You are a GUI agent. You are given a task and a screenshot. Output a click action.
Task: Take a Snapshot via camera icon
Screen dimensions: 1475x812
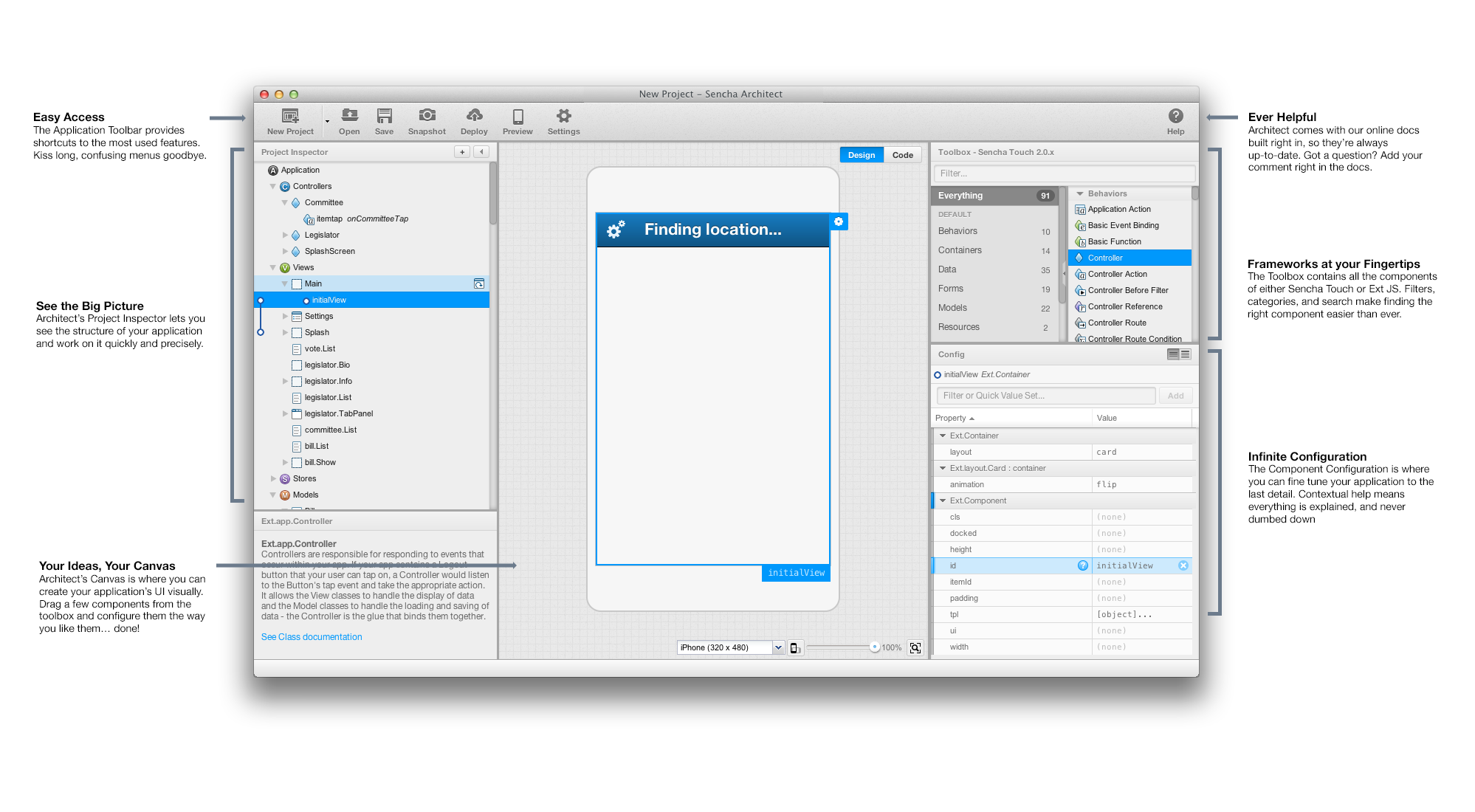(427, 115)
